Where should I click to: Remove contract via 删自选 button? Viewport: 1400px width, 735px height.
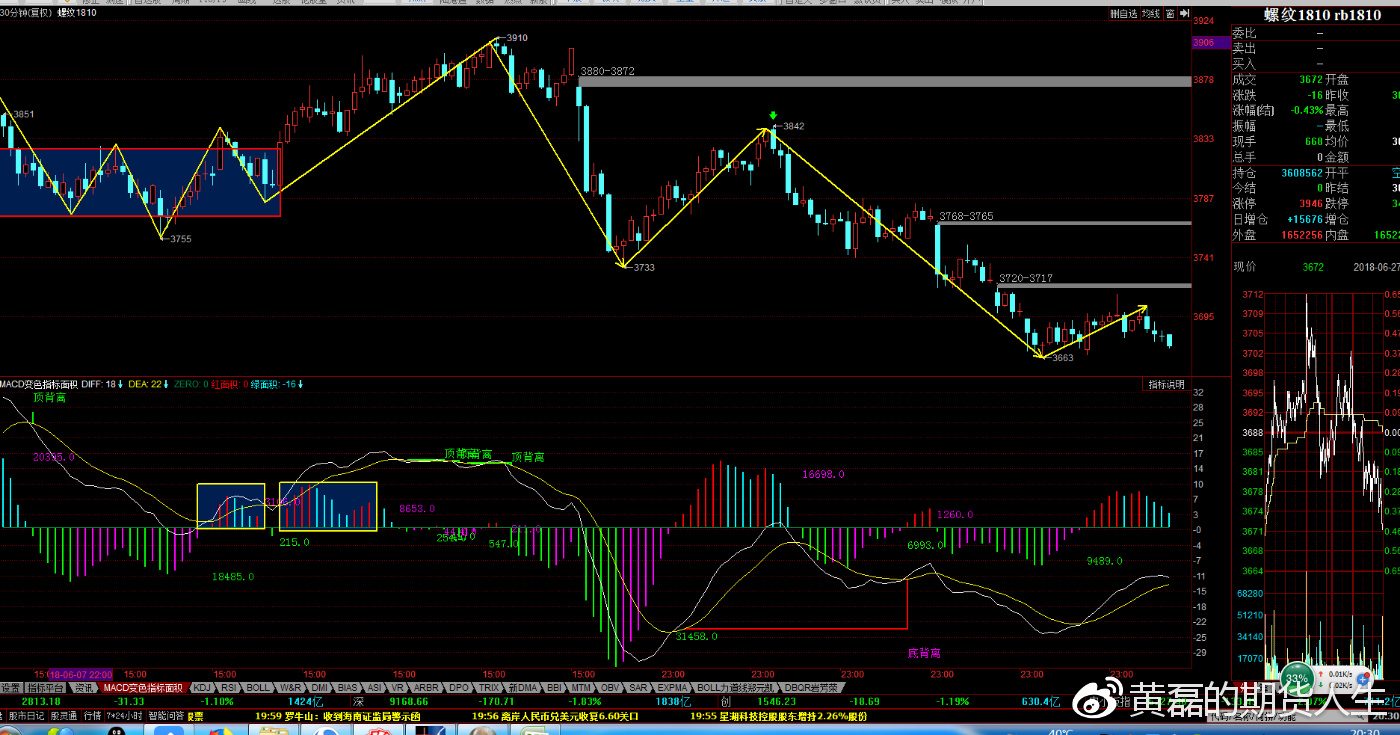[x=1125, y=13]
